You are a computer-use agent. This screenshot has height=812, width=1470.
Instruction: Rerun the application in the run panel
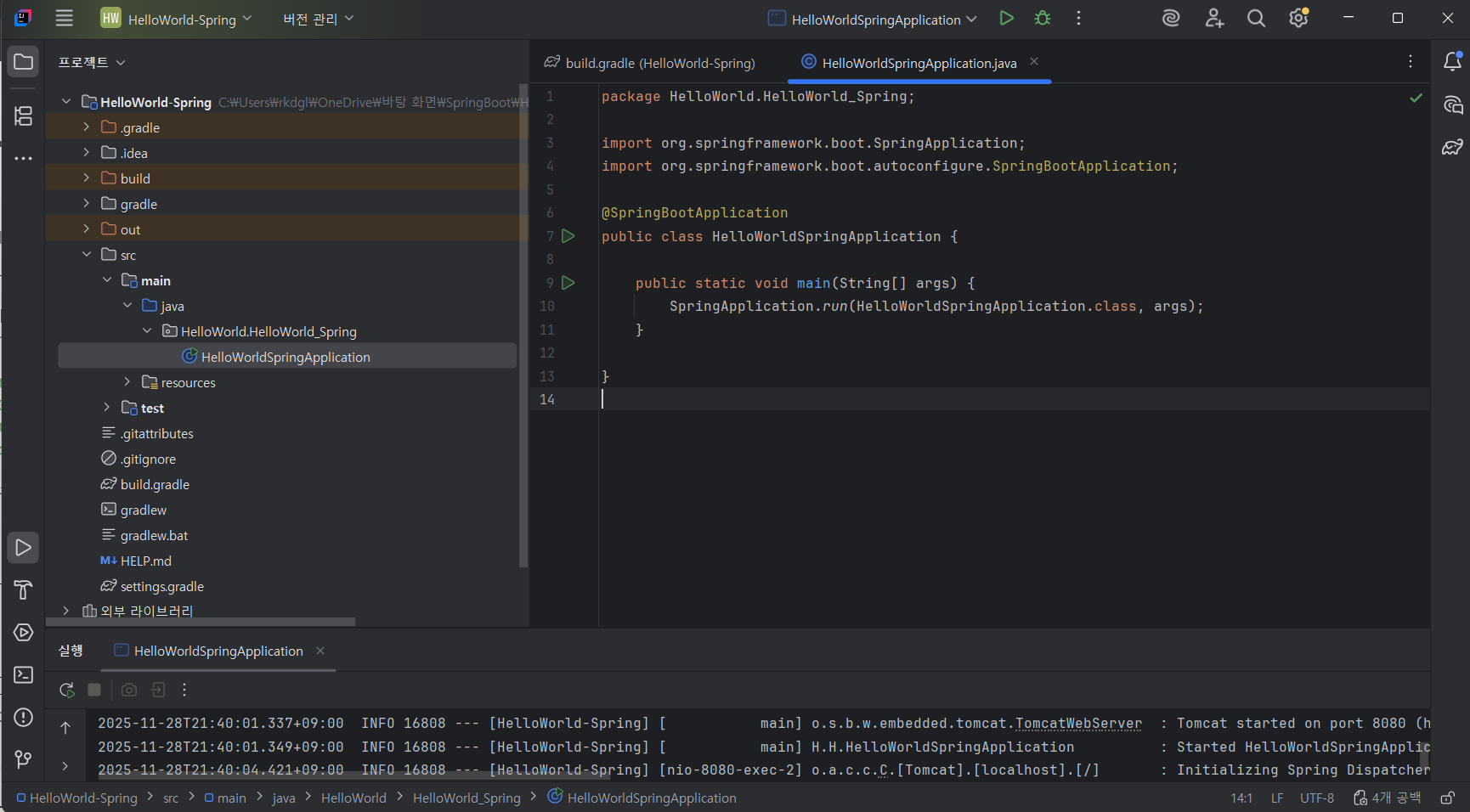(66, 690)
